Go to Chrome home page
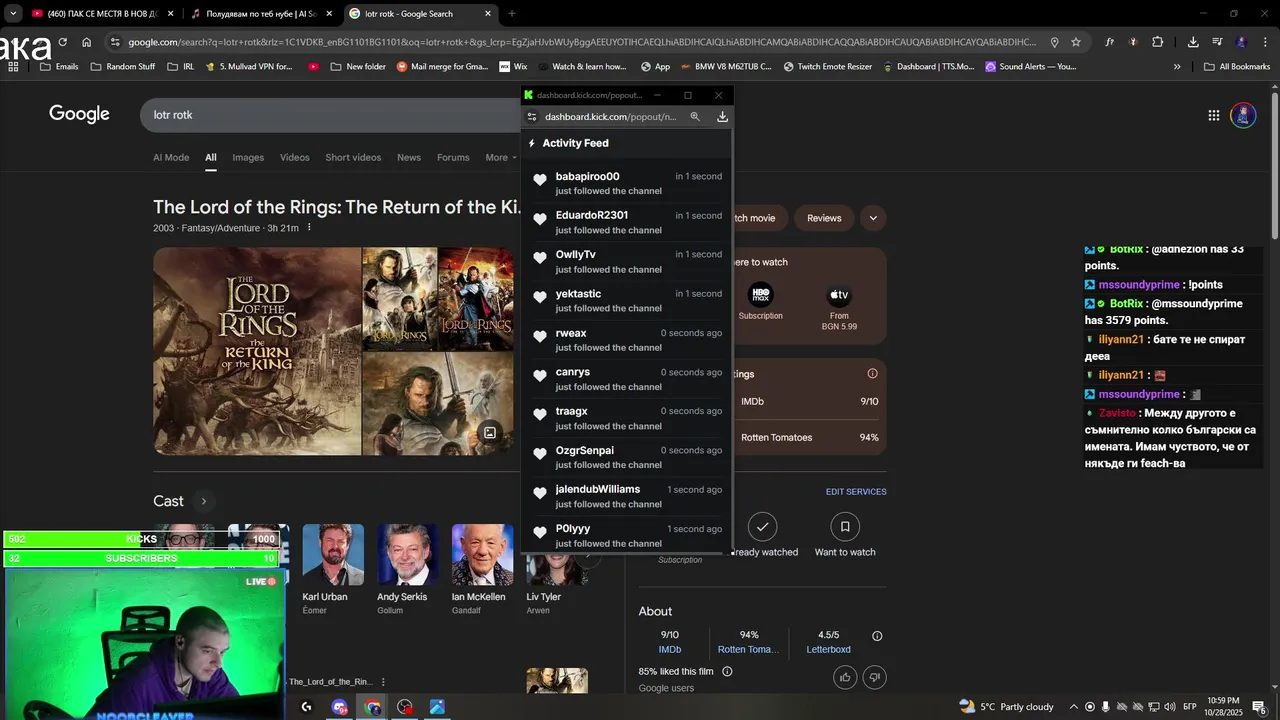Screen dimensions: 1280x720 (86, 42)
